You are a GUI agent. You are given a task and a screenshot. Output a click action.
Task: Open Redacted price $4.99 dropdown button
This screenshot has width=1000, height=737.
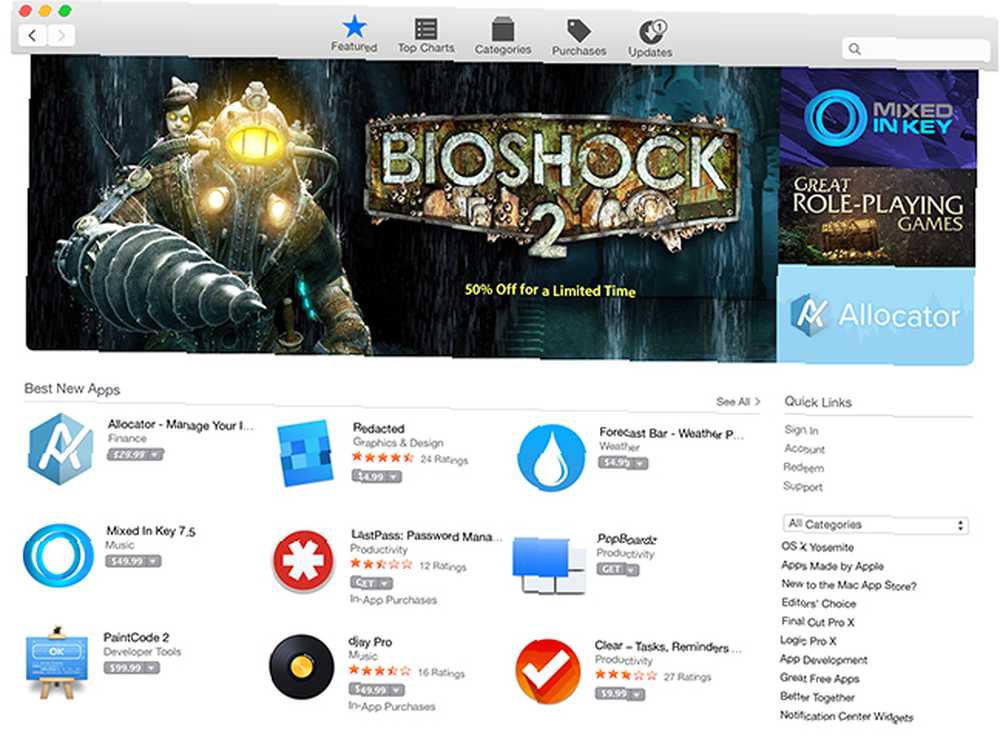pyautogui.click(x=376, y=476)
